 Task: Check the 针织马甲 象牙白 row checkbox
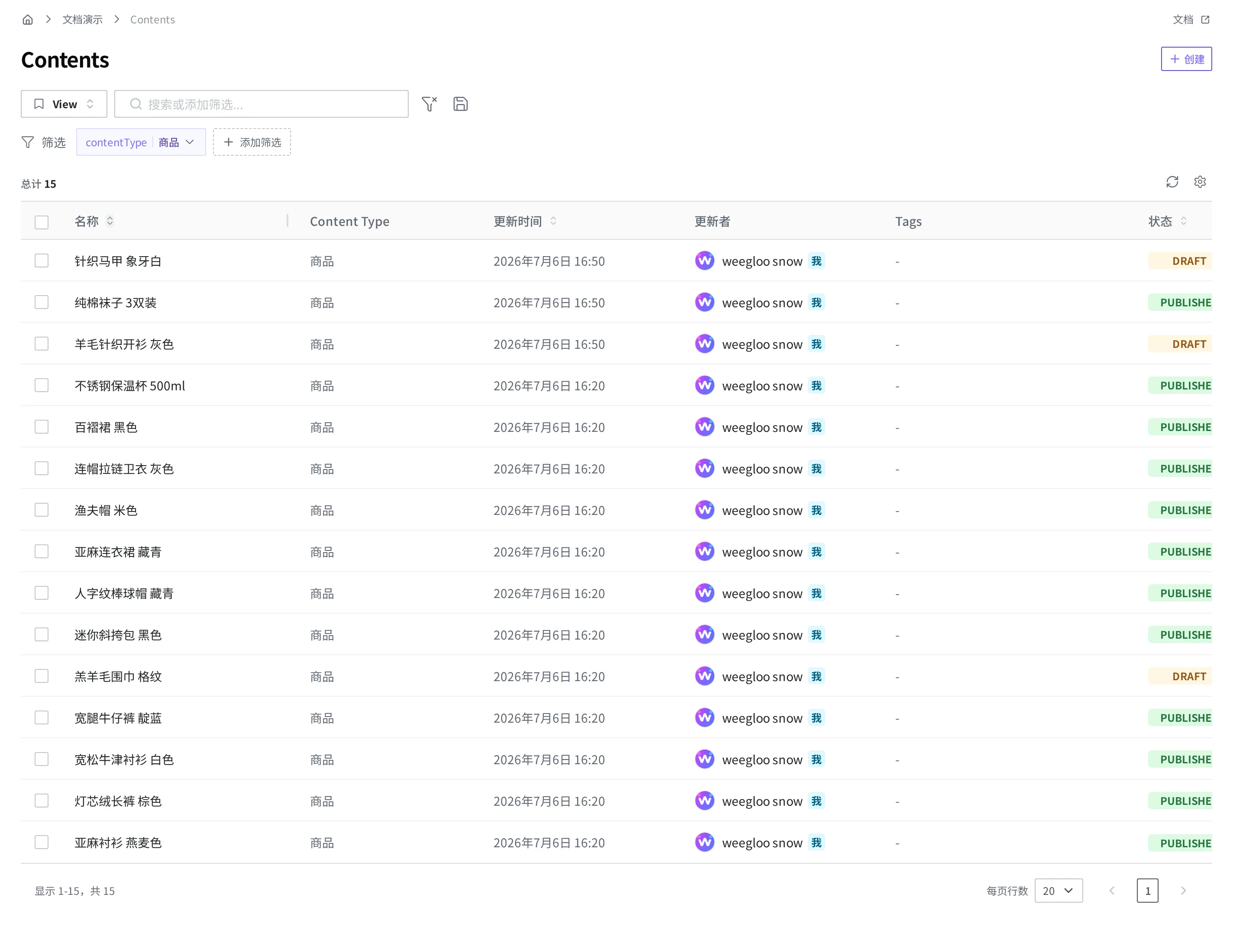pos(41,261)
